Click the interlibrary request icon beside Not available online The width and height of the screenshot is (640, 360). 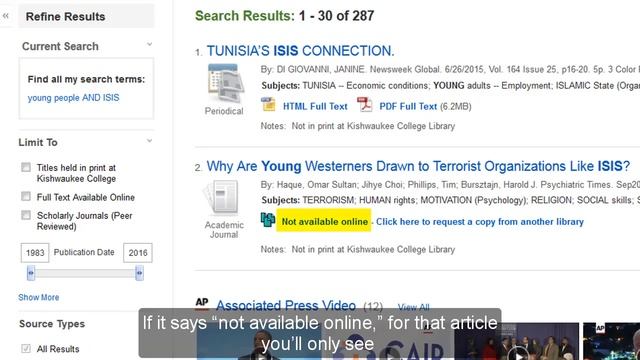tap(268, 220)
